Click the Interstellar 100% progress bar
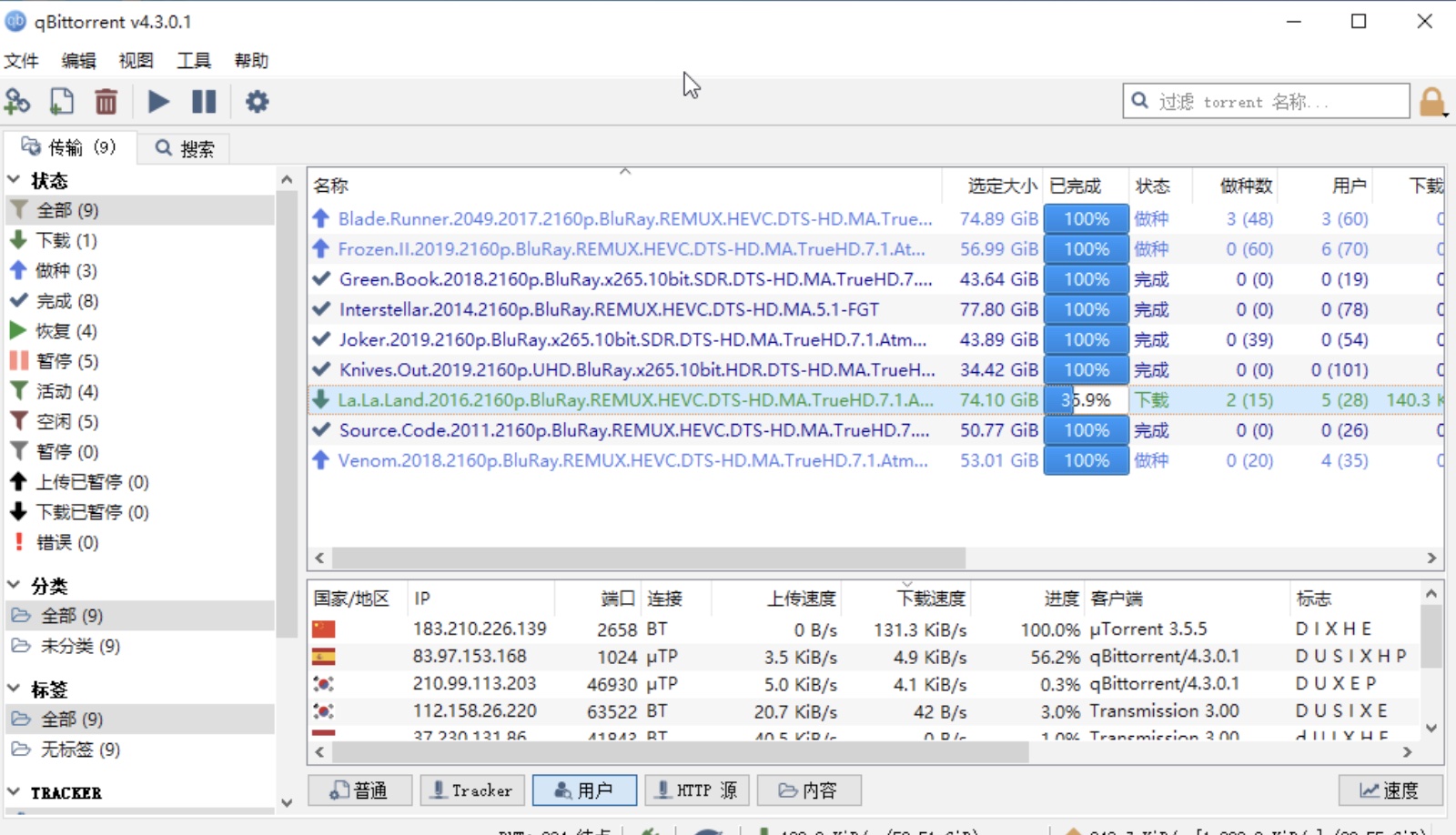This screenshot has height=835, width=1456. click(x=1086, y=309)
